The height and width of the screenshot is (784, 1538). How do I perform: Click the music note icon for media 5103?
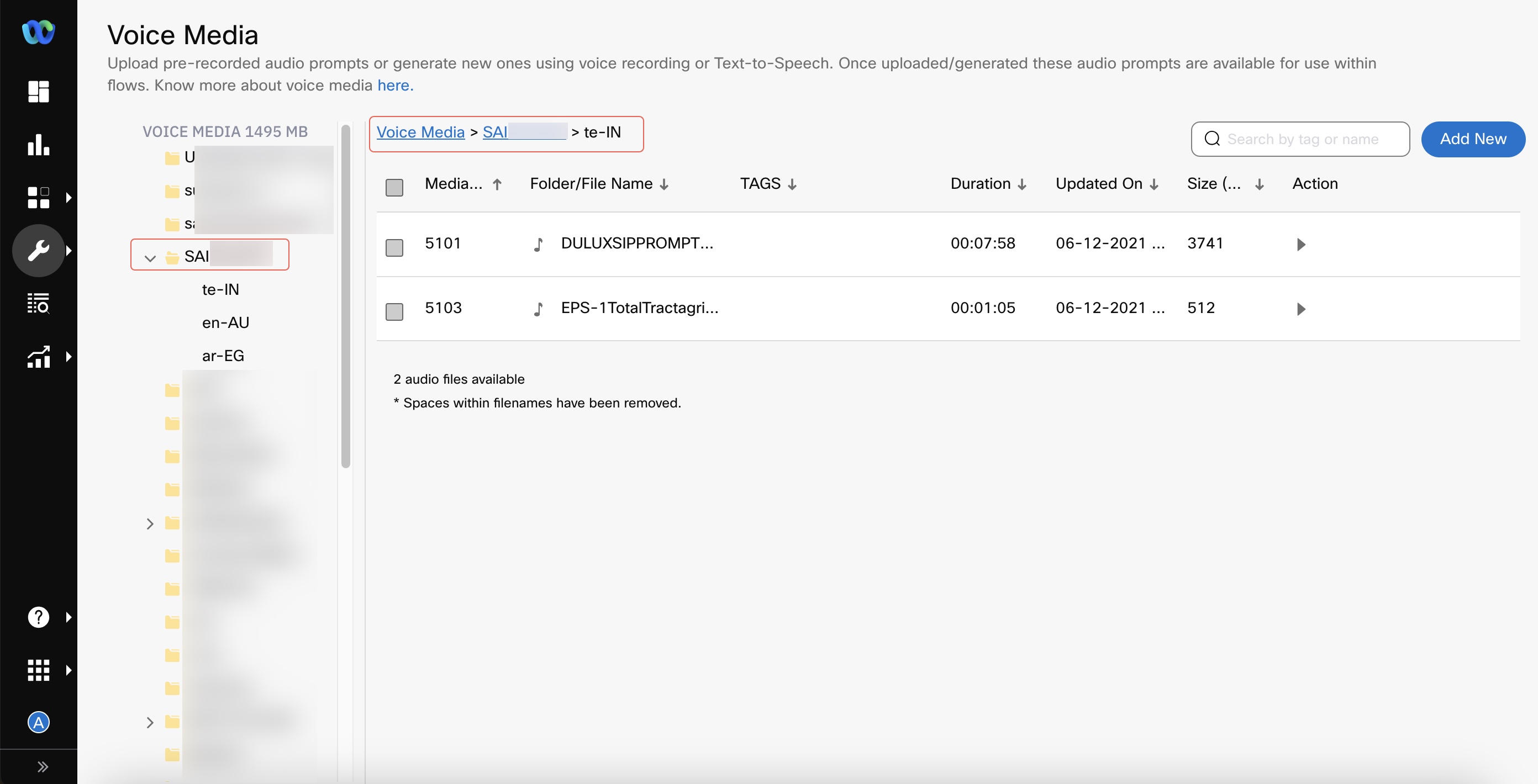tap(538, 309)
